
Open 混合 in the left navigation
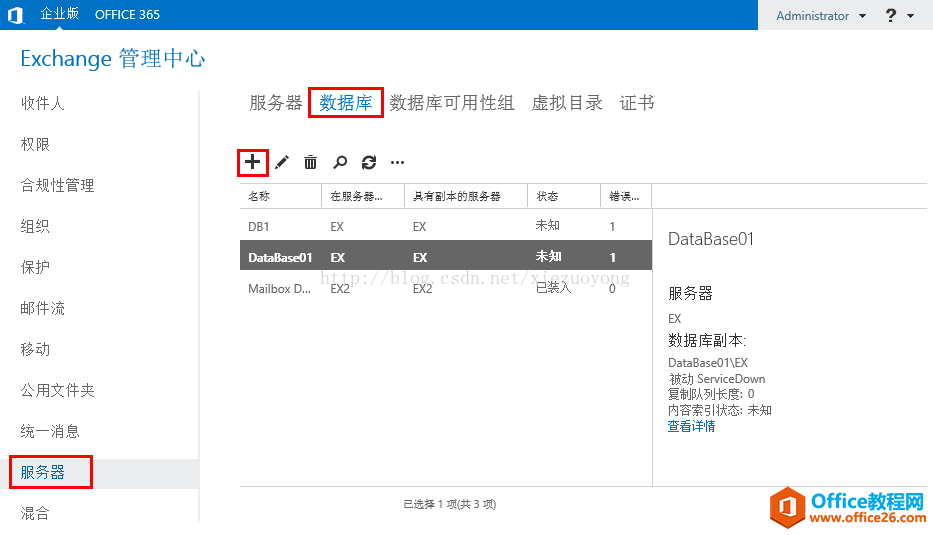pos(35,513)
